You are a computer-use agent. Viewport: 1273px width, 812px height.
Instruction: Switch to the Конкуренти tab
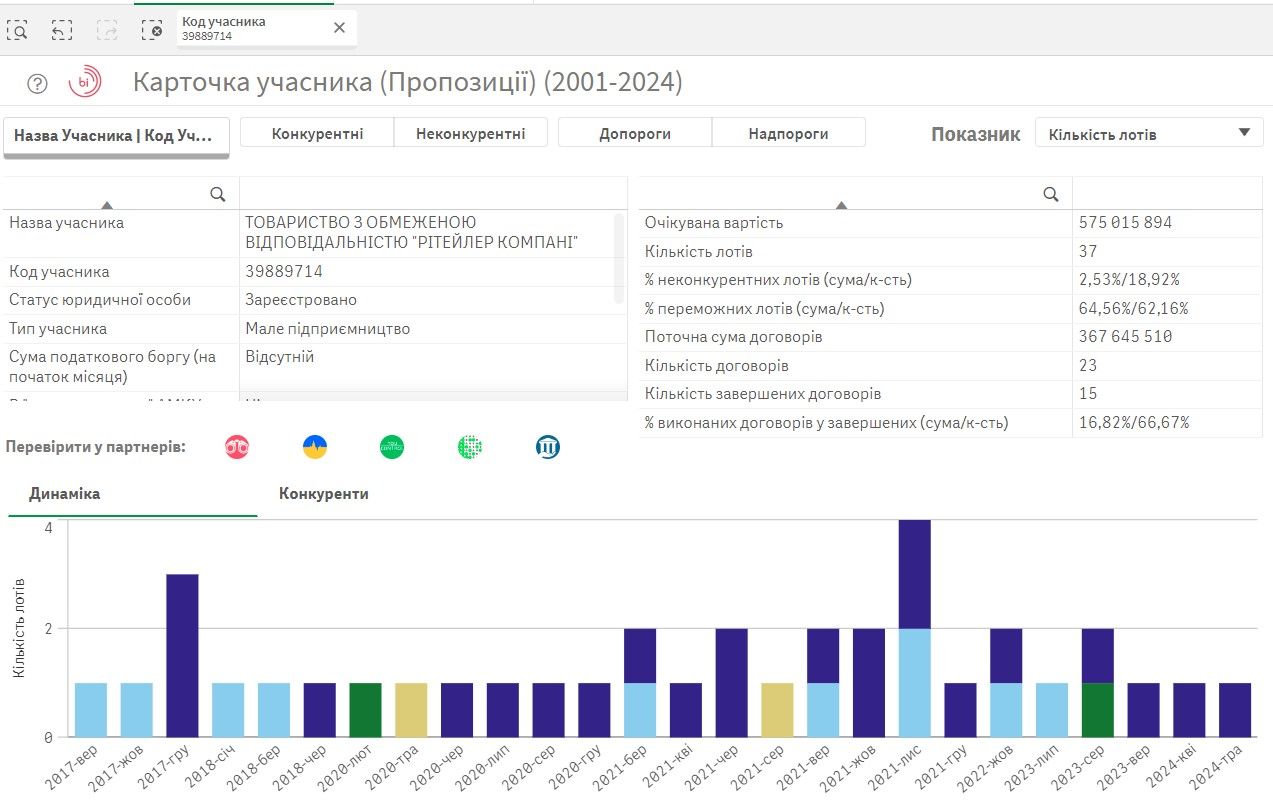point(323,493)
